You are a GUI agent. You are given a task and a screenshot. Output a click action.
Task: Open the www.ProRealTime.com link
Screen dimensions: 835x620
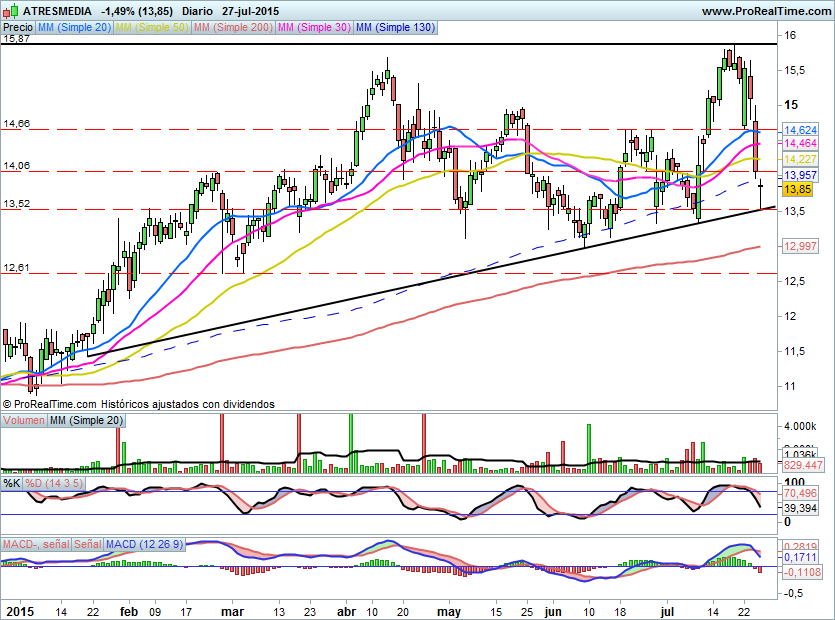[766, 11]
